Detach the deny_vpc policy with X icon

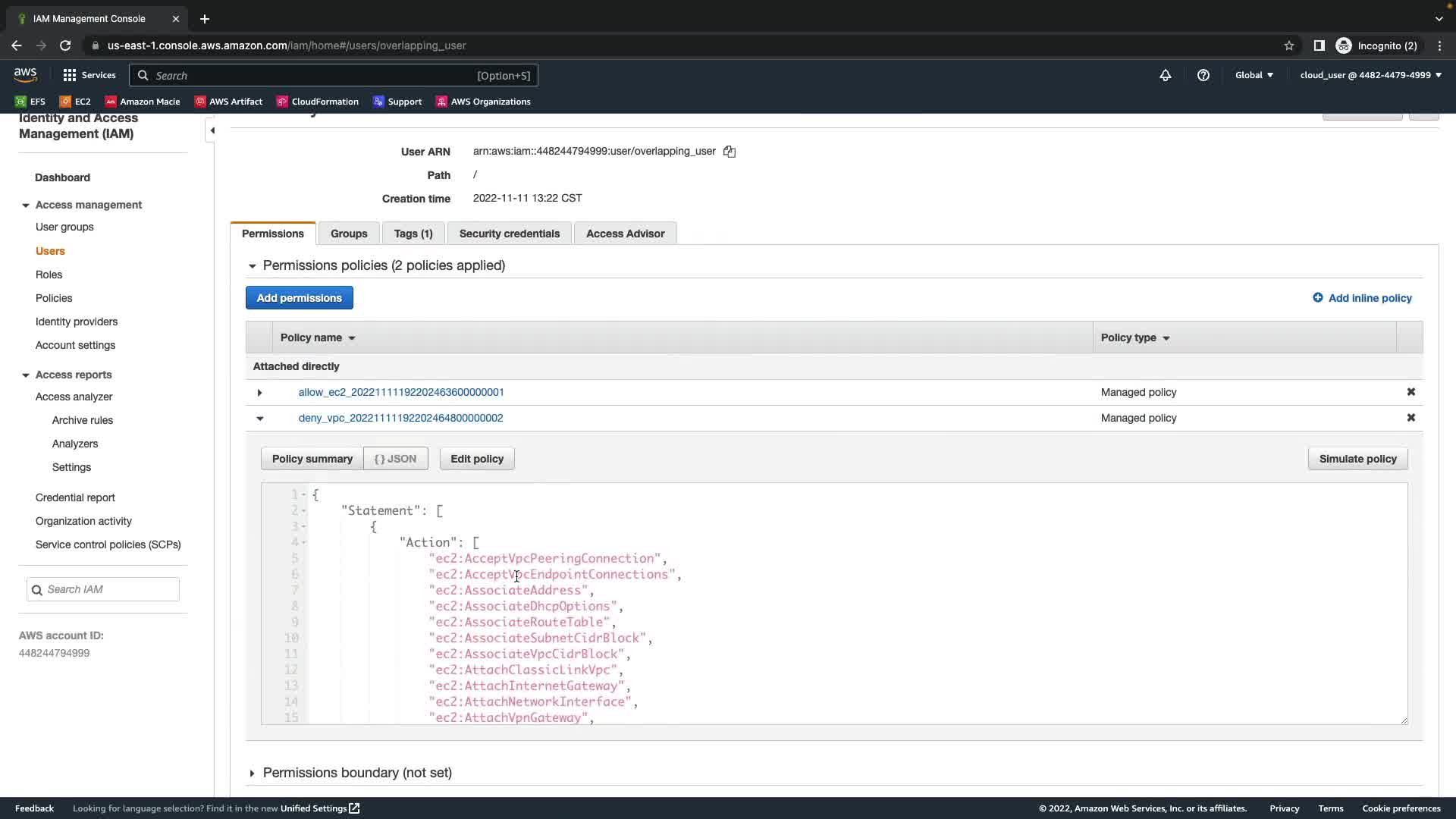point(1410,418)
